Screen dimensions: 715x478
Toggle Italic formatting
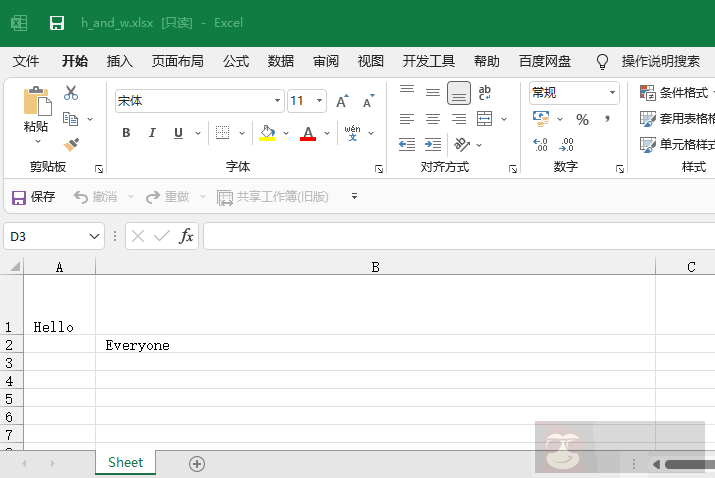pyautogui.click(x=152, y=133)
